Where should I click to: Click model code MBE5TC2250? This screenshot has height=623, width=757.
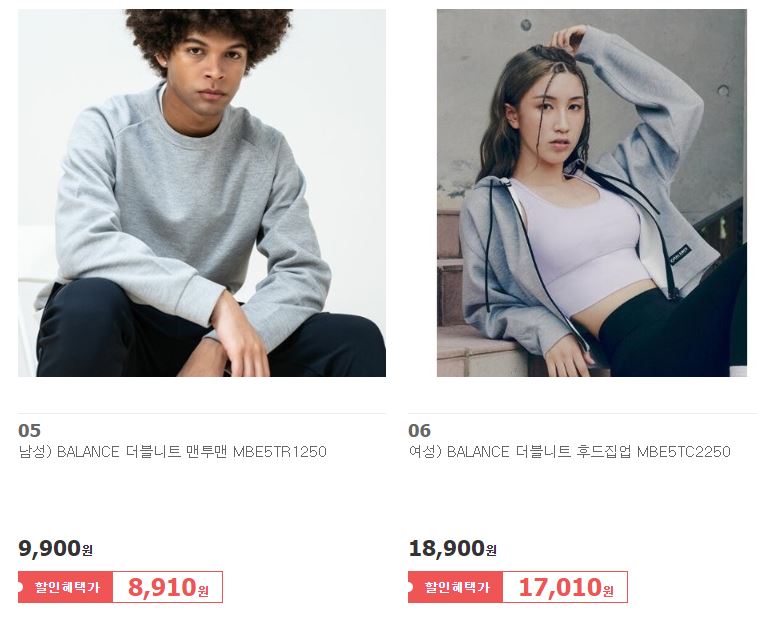point(684,452)
